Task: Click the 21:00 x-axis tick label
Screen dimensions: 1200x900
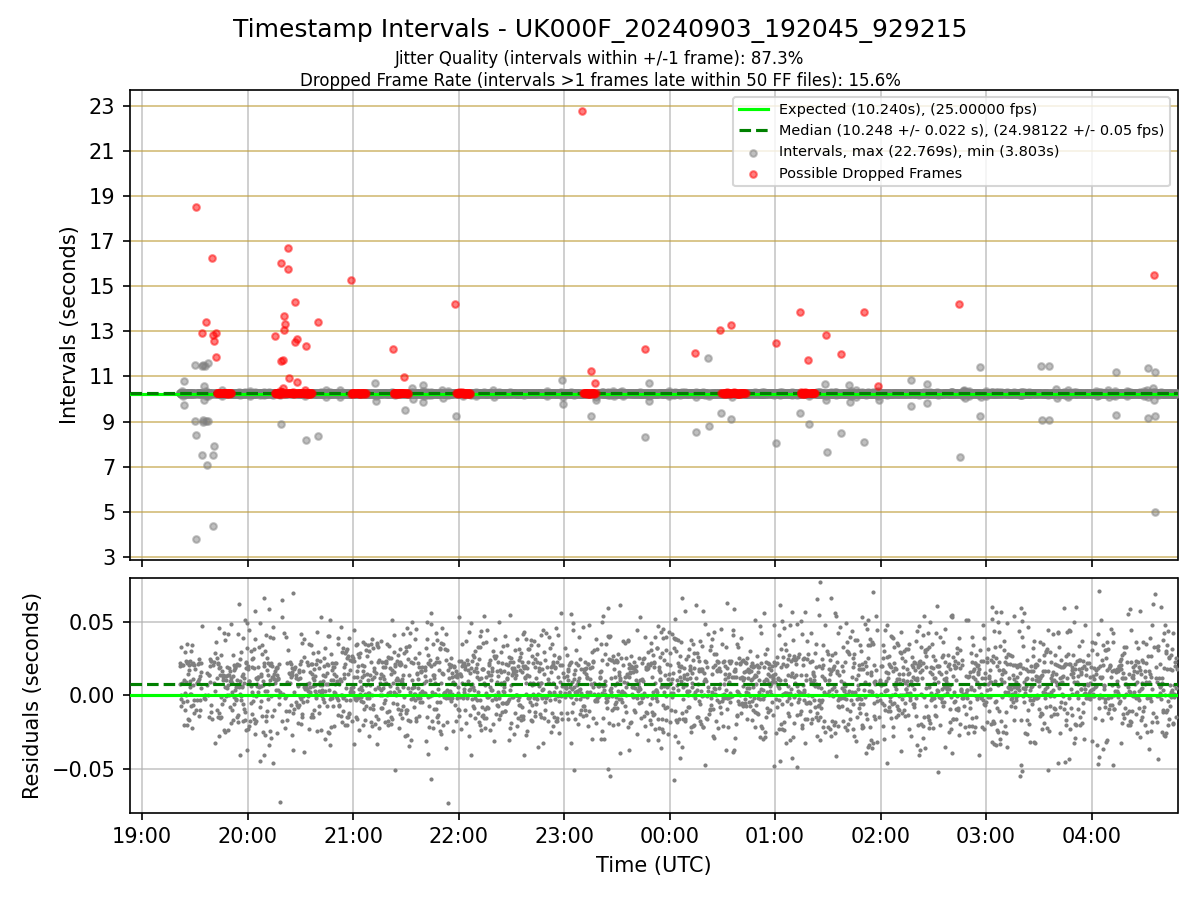Action: pos(353,835)
